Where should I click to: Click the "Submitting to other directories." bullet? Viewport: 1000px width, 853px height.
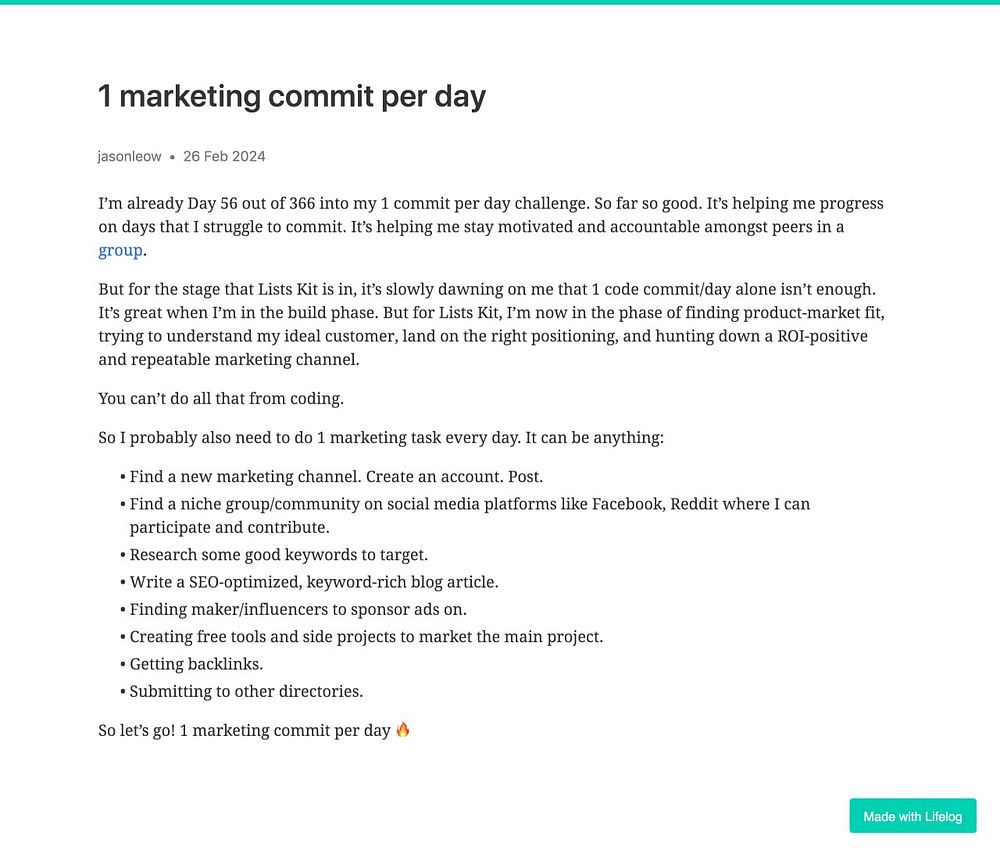pyautogui.click(x=246, y=691)
